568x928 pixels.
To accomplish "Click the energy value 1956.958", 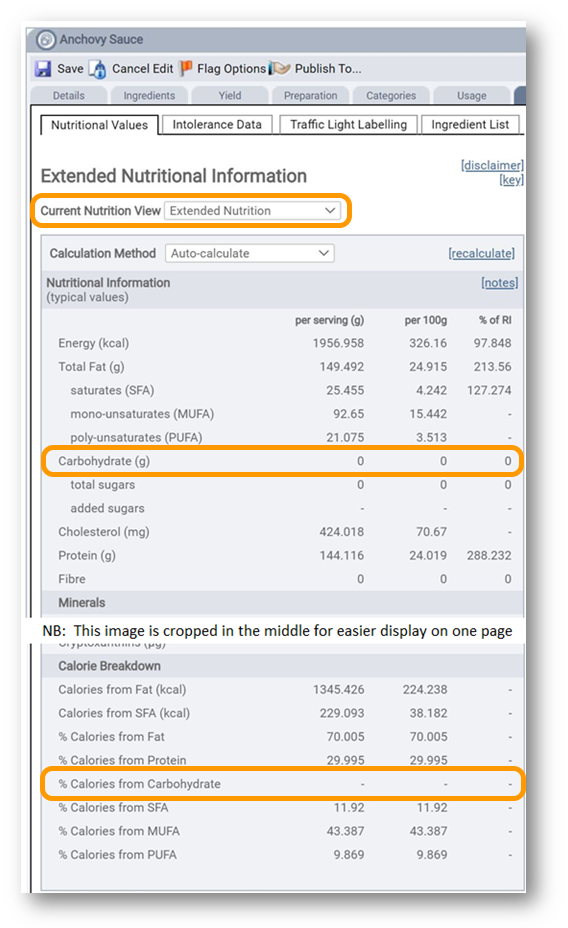I will (x=338, y=343).
